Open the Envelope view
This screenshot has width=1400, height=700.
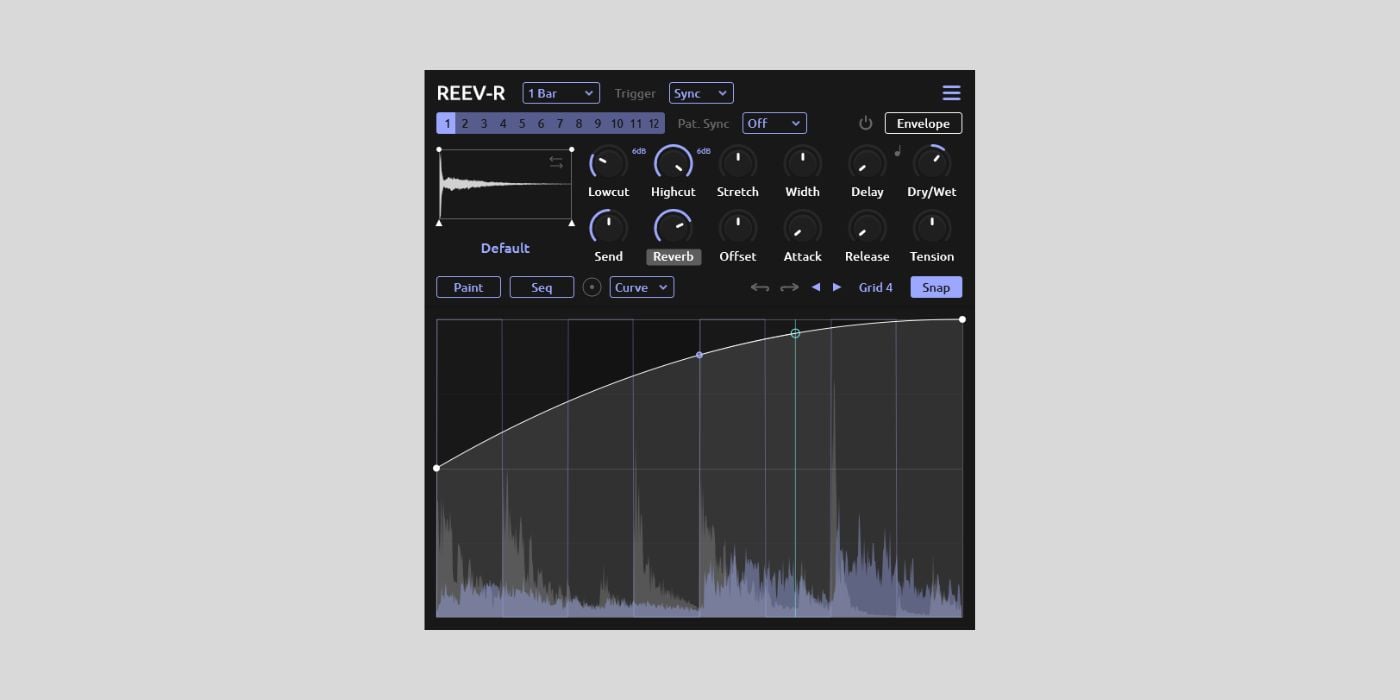coord(923,123)
